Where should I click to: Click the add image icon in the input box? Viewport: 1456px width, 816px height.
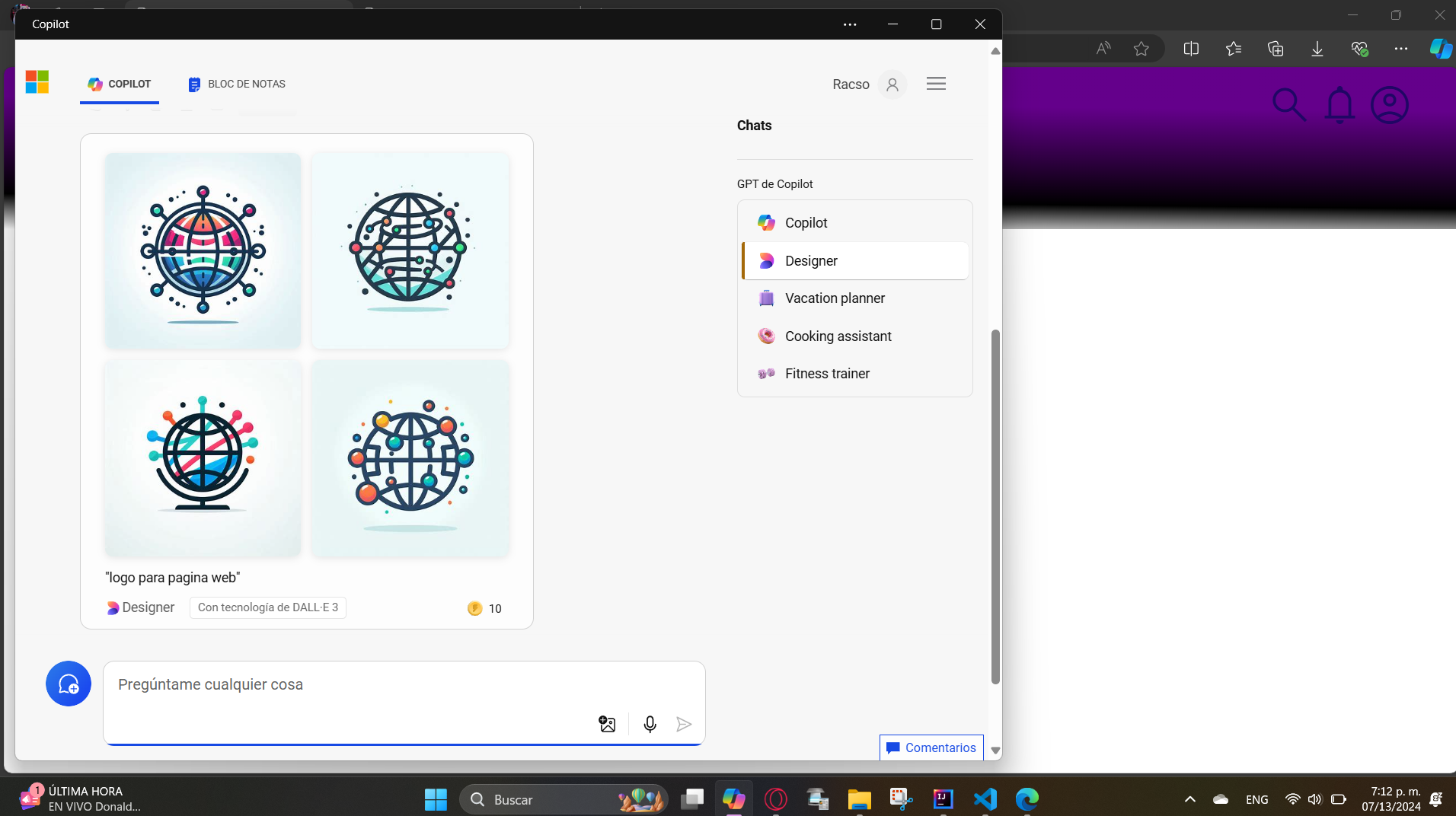click(607, 724)
